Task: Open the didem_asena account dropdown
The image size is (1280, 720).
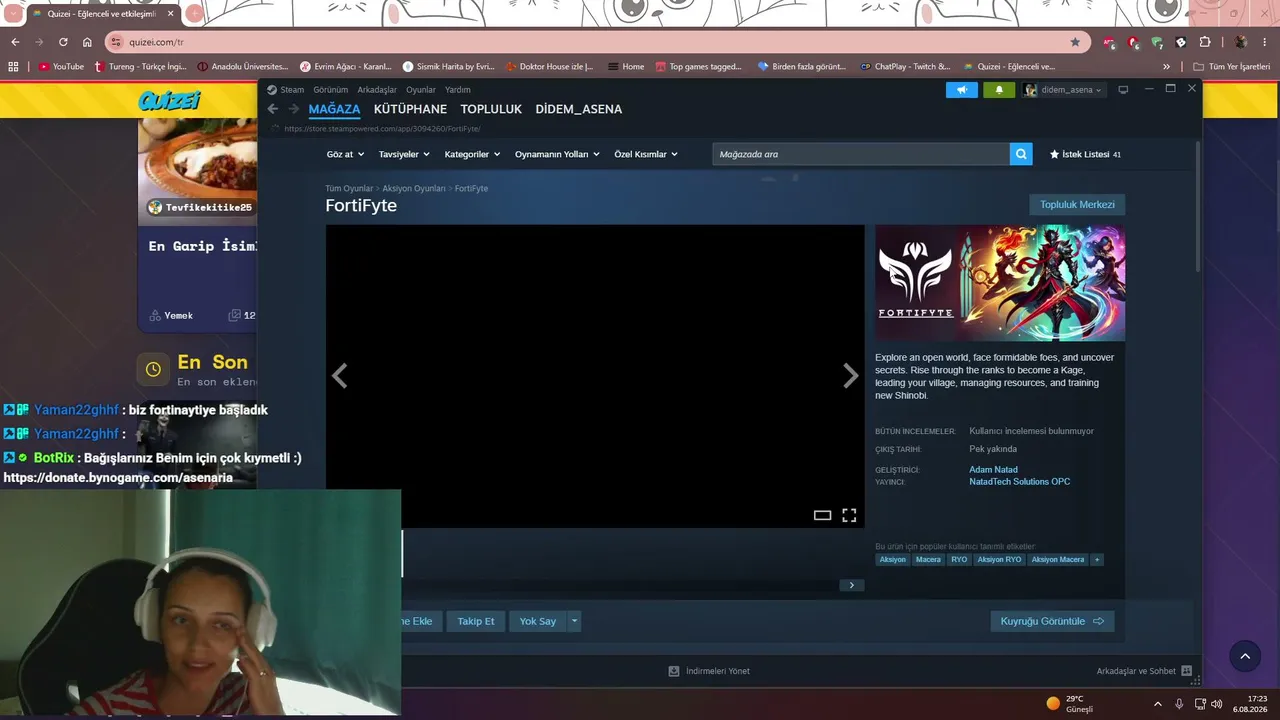Action: 1063,90
